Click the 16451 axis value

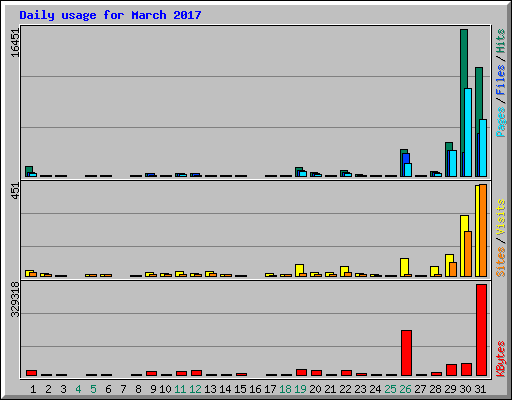pos(15,43)
